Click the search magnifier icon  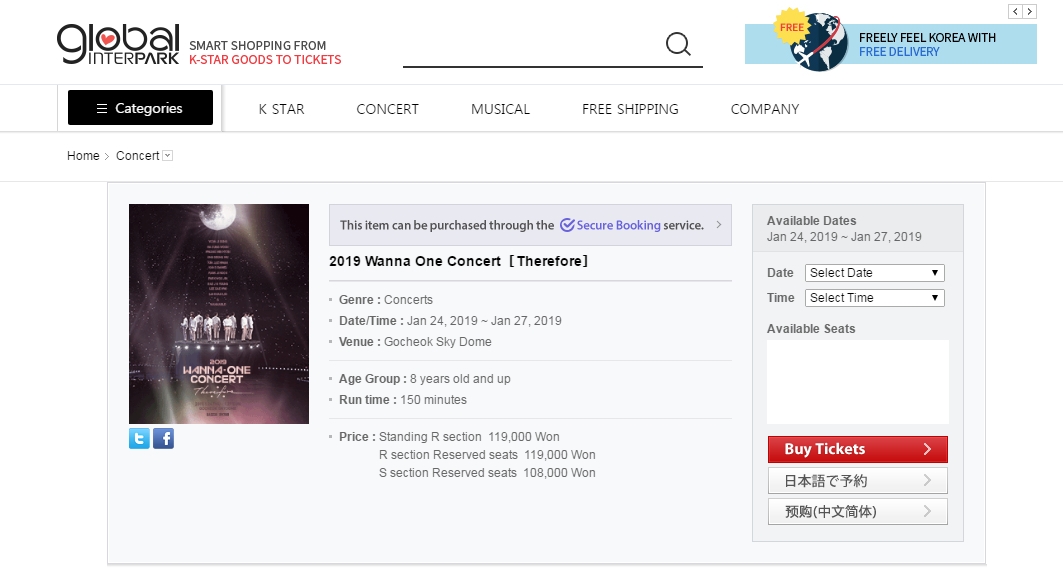tap(678, 45)
